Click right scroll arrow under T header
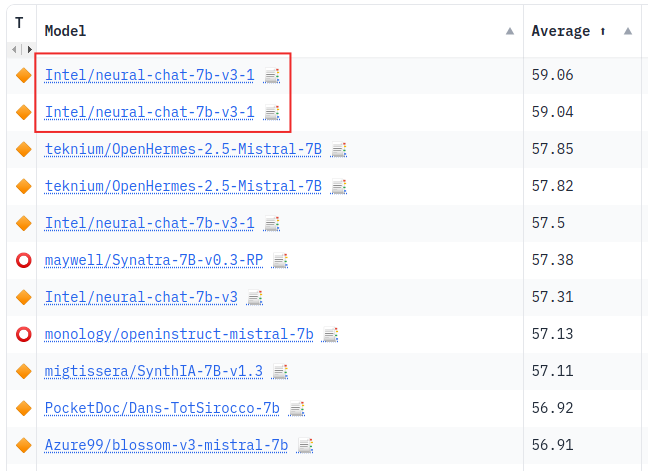The height and width of the screenshot is (471, 648). tap(29, 50)
